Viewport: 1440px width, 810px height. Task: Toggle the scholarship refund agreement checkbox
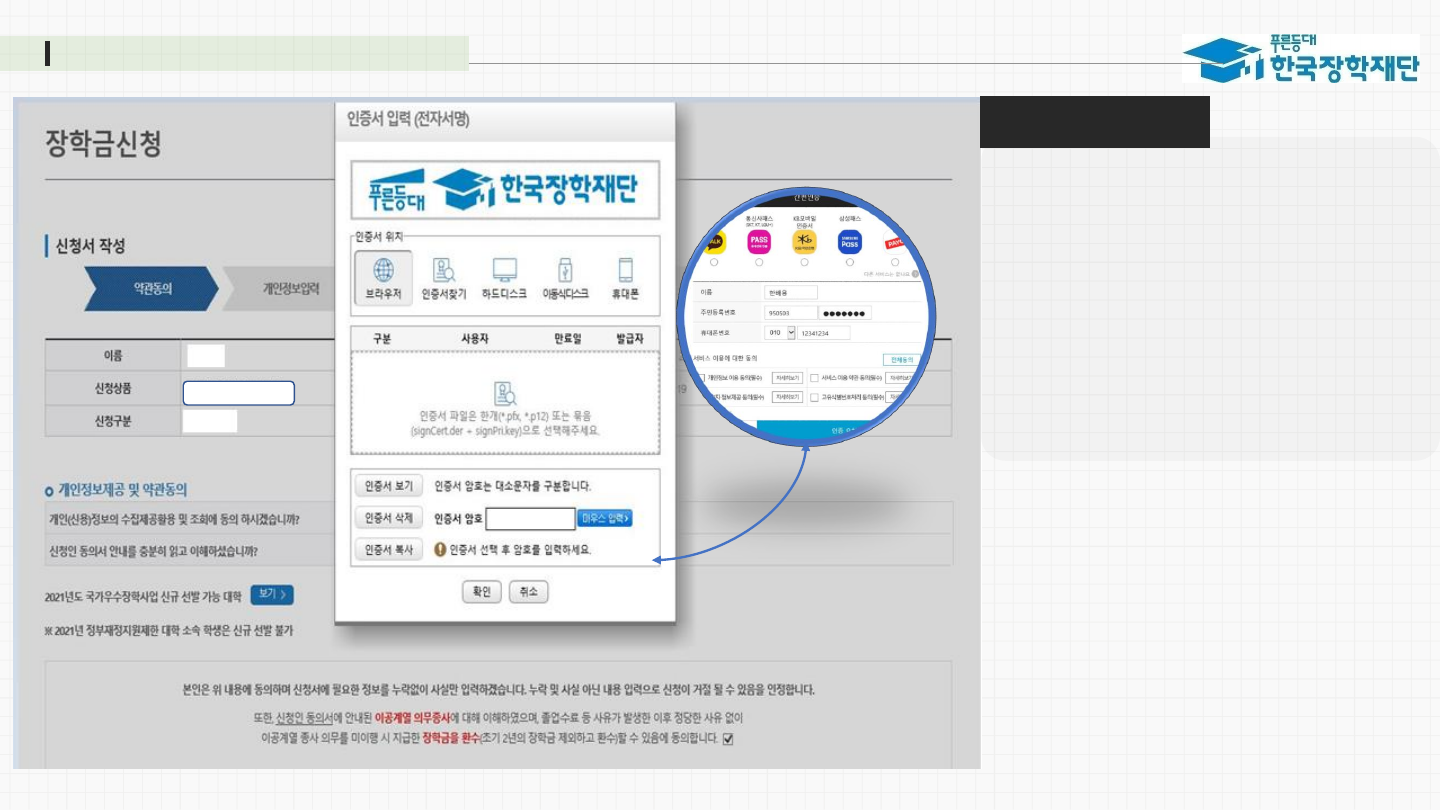pyautogui.click(x=728, y=739)
